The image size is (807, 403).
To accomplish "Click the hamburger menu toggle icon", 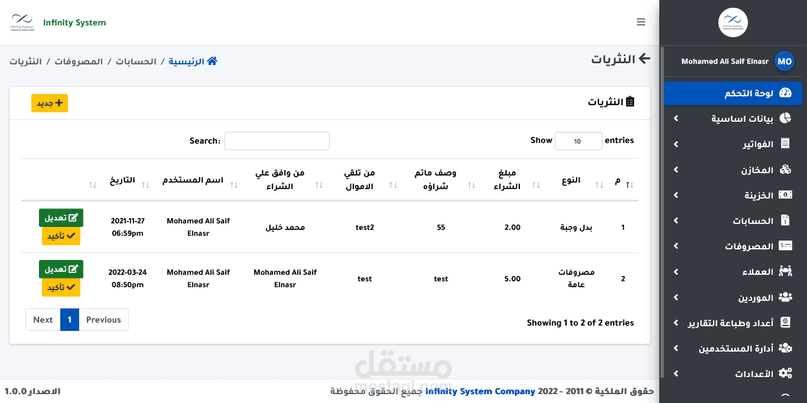I will tap(641, 22).
